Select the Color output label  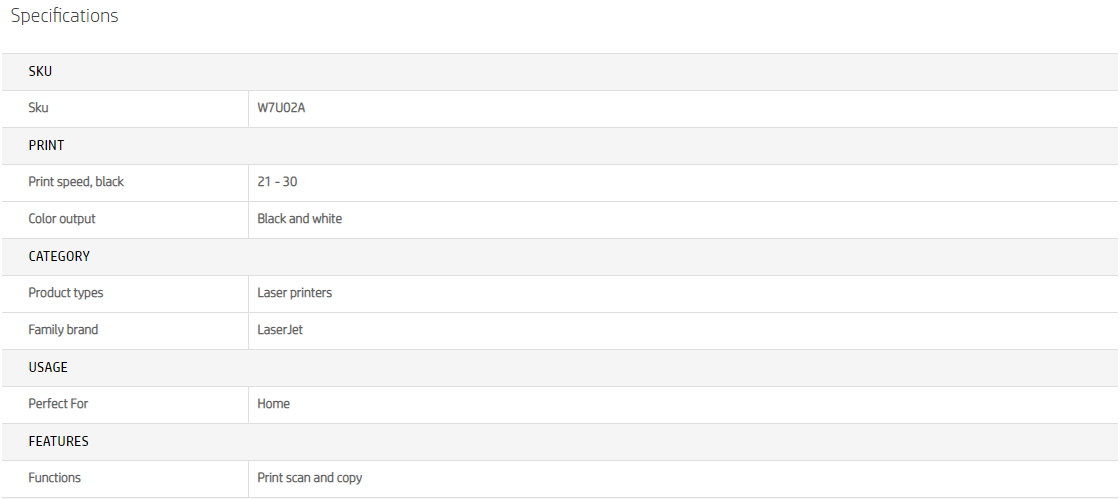point(62,219)
